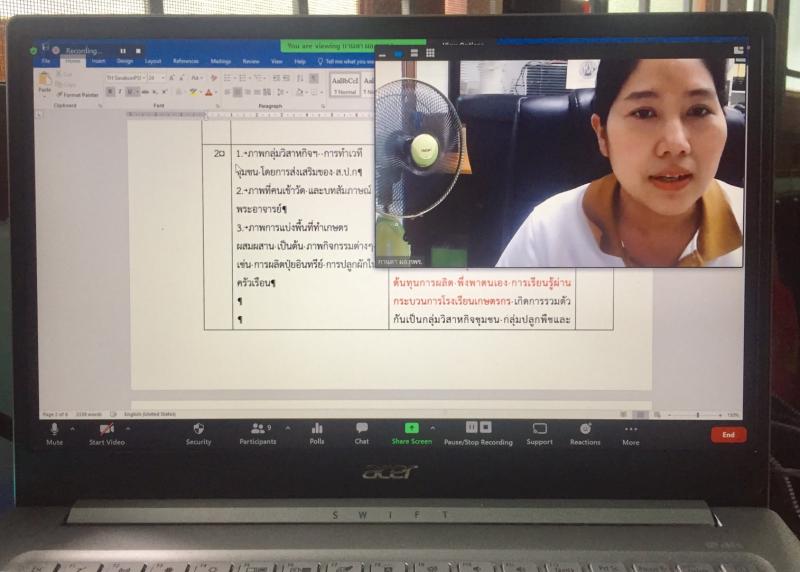Click the red End button
The image size is (800, 572).
pyautogui.click(x=728, y=435)
